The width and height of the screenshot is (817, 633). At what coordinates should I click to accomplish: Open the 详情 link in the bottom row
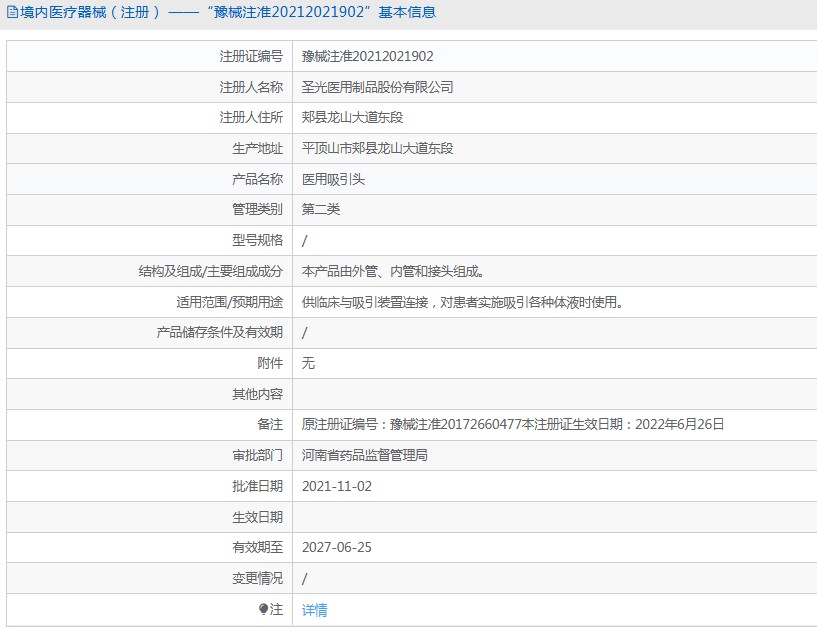(x=315, y=610)
